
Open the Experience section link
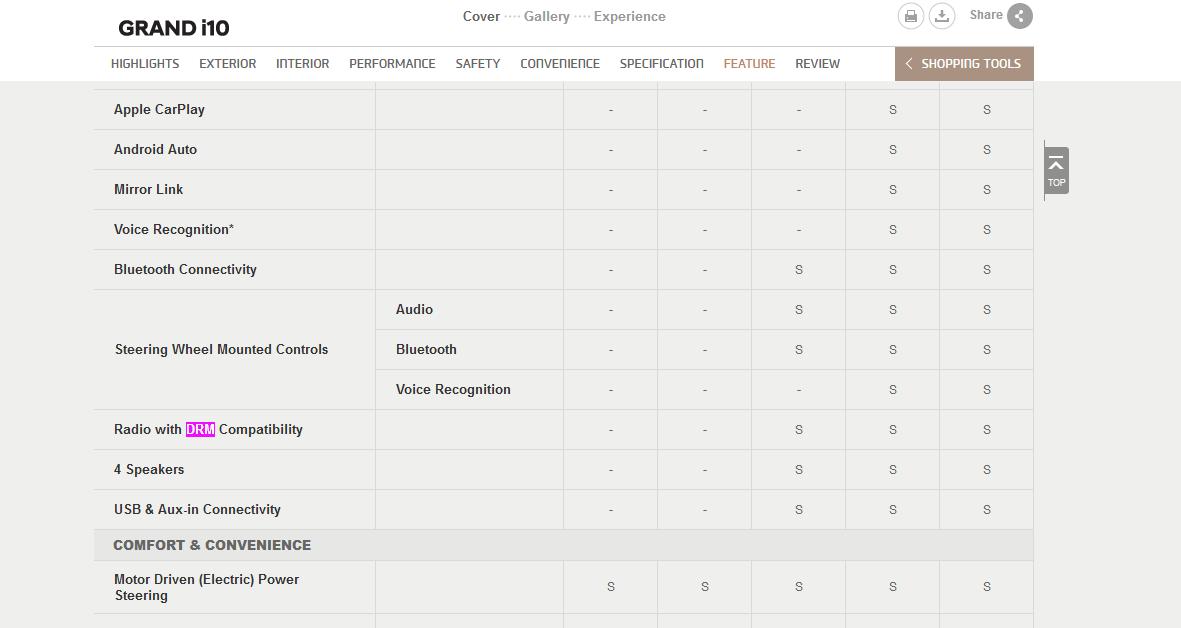(x=630, y=17)
